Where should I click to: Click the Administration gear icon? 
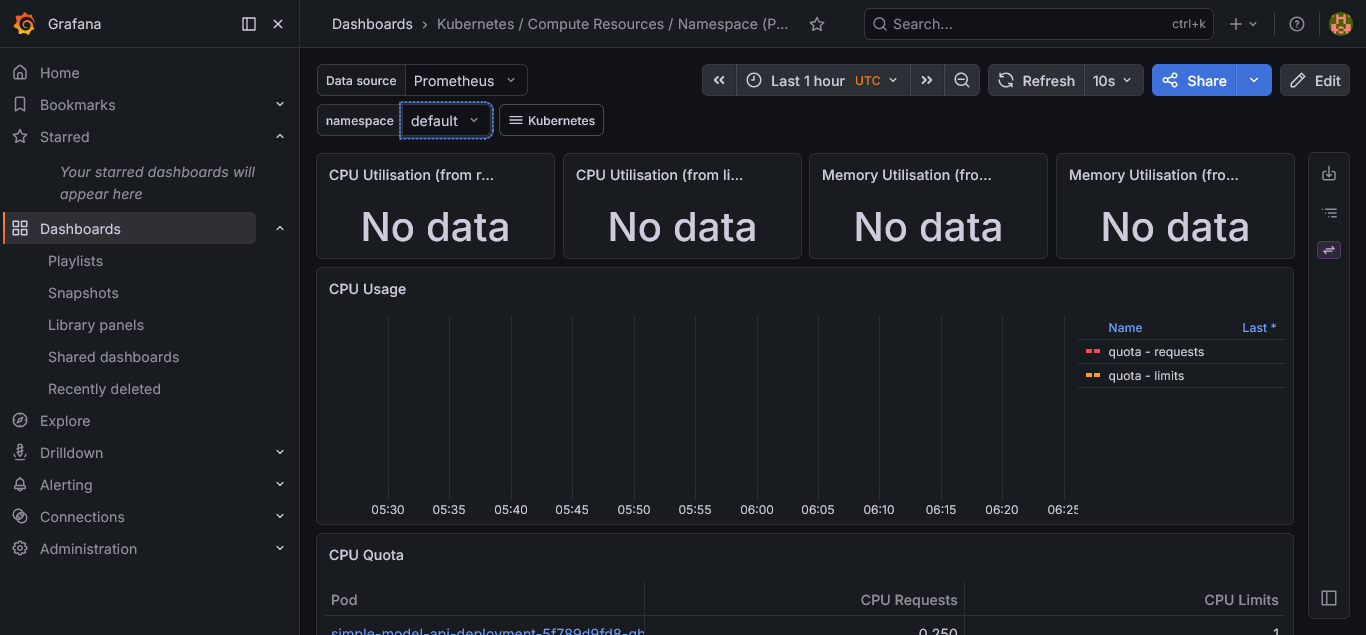point(20,549)
